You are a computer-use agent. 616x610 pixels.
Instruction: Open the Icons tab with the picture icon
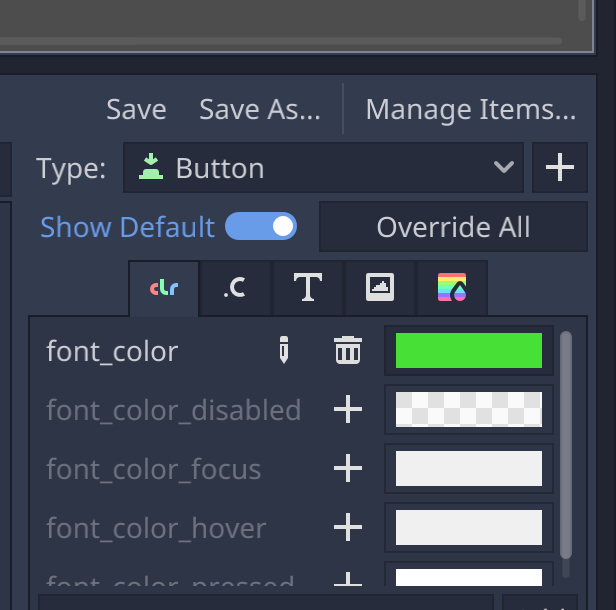click(380, 288)
